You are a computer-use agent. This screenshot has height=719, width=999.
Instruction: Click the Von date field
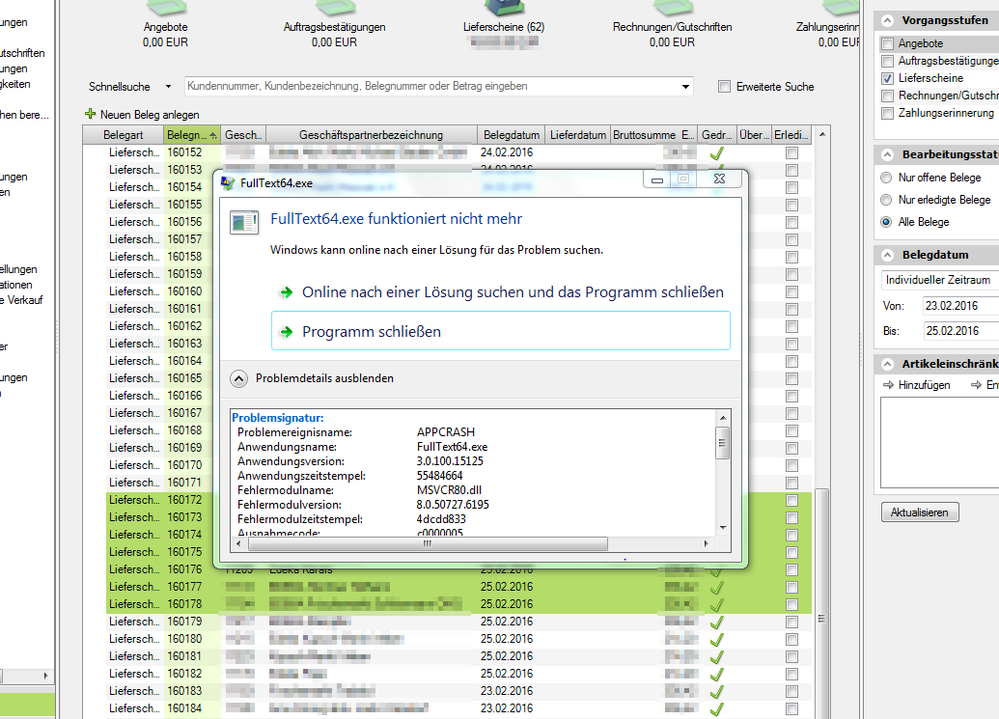click(961, 306)
